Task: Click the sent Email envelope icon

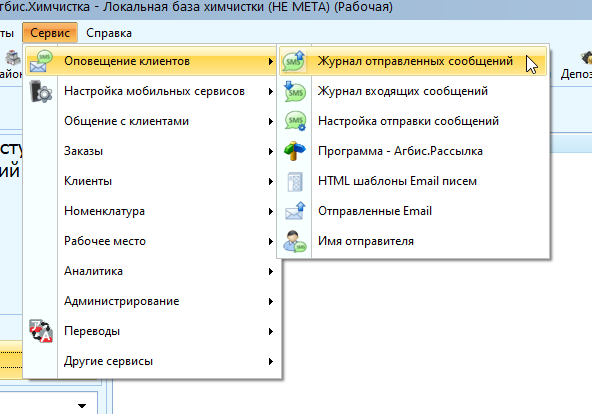Action: 295,211
